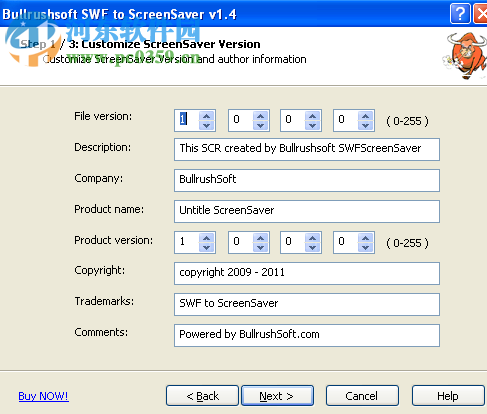Focus the fourth Product version number field
This screenshot has width=487, height=414.
(x=346, y=242)
